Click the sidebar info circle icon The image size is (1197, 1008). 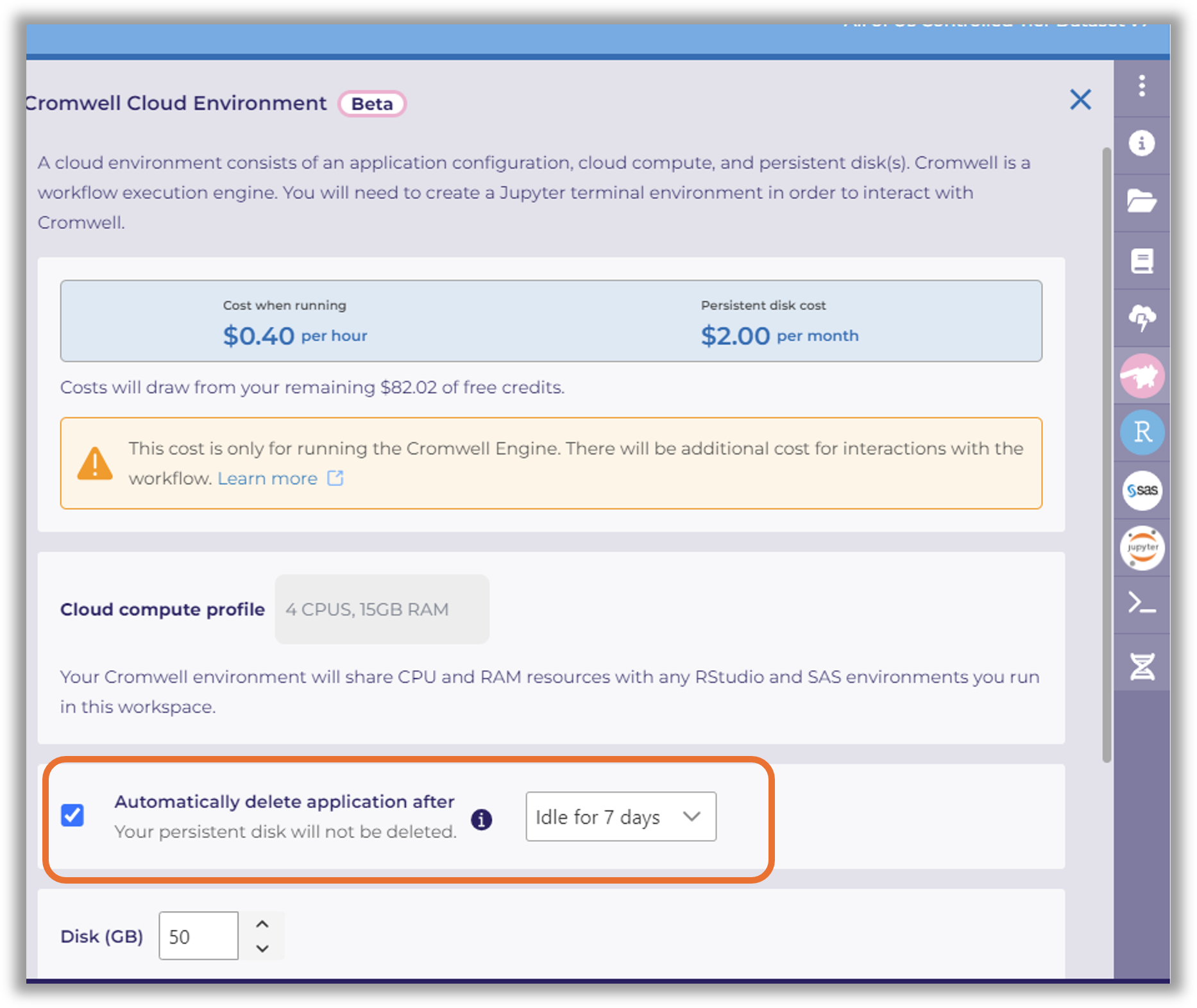click(1142, 143)
